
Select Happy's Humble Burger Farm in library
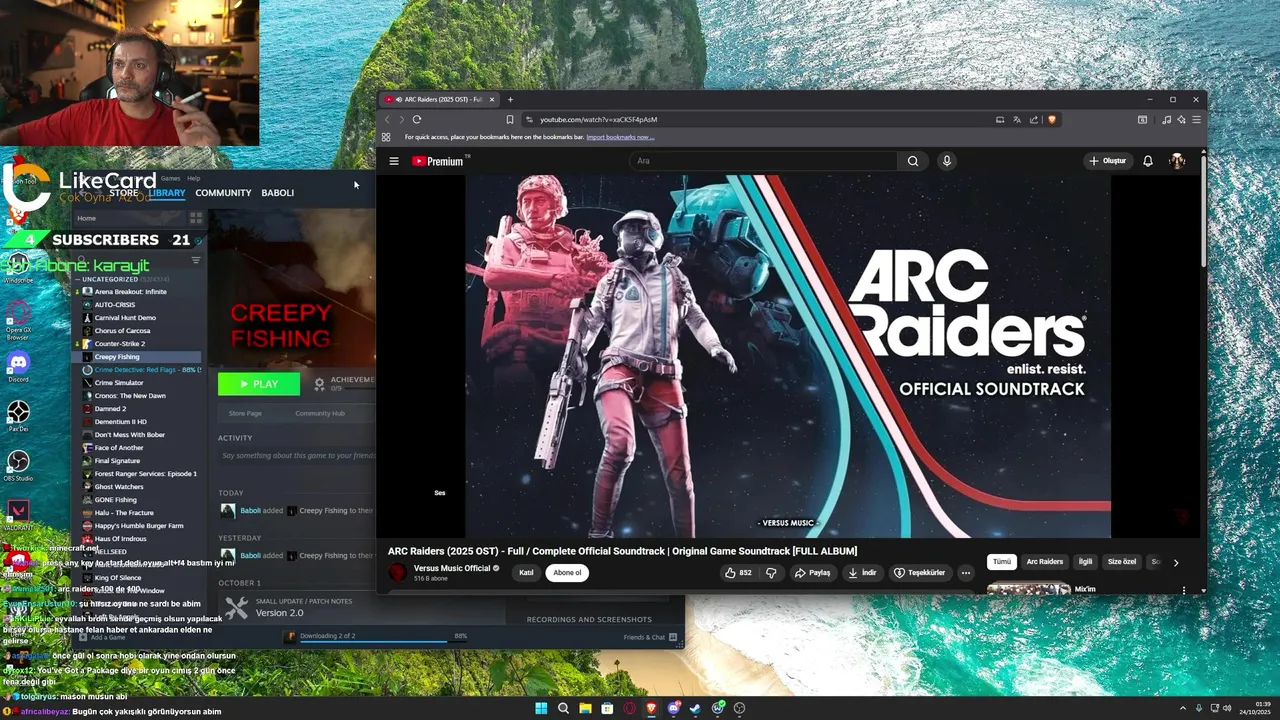click(x=139, y=526)
